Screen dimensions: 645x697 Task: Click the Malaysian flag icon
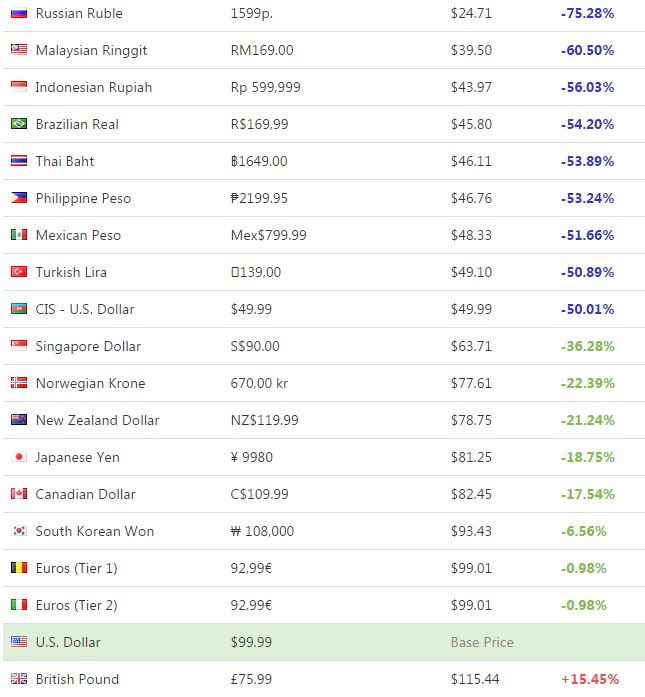[x=19, y=49]
